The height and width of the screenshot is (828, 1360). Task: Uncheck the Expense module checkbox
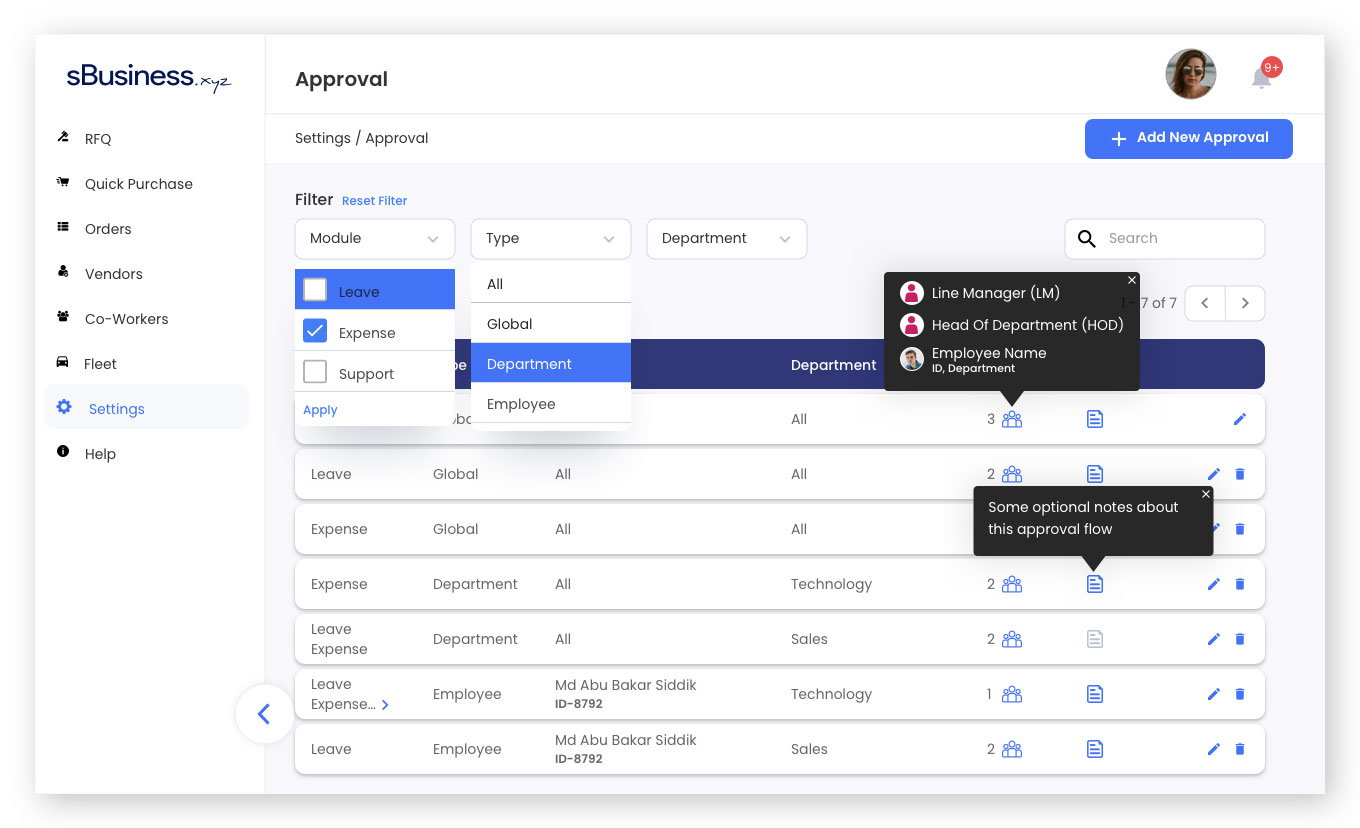click(x=315, y=331)
